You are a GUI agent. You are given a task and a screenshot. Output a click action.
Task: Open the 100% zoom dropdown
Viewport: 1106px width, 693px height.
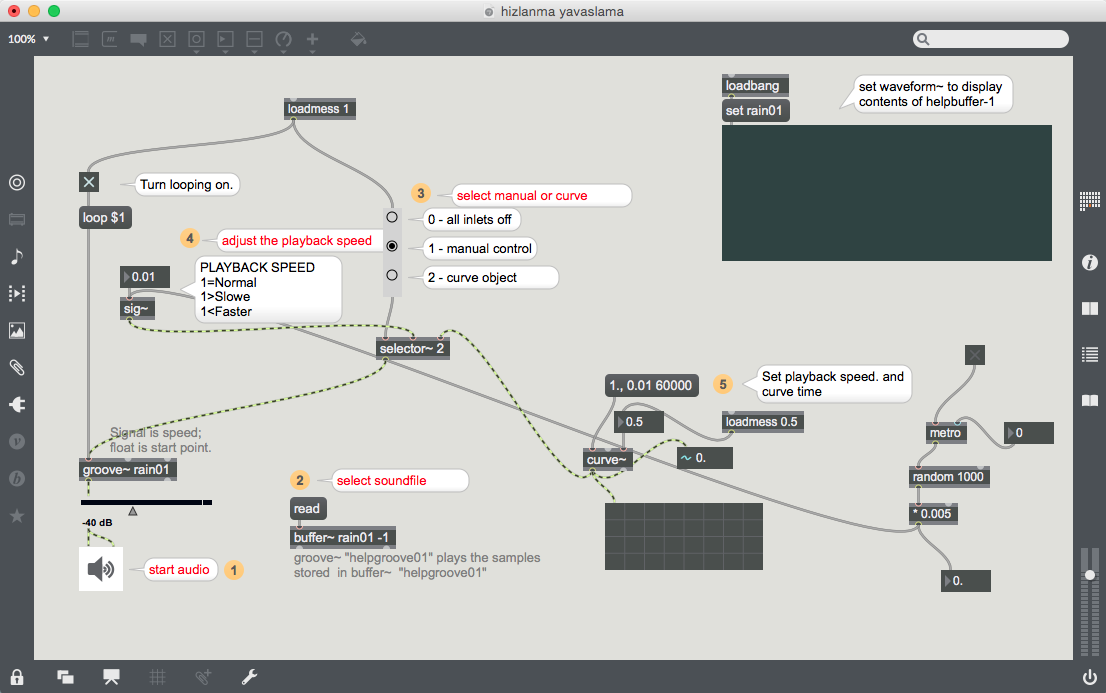click(x=30, y=40)
